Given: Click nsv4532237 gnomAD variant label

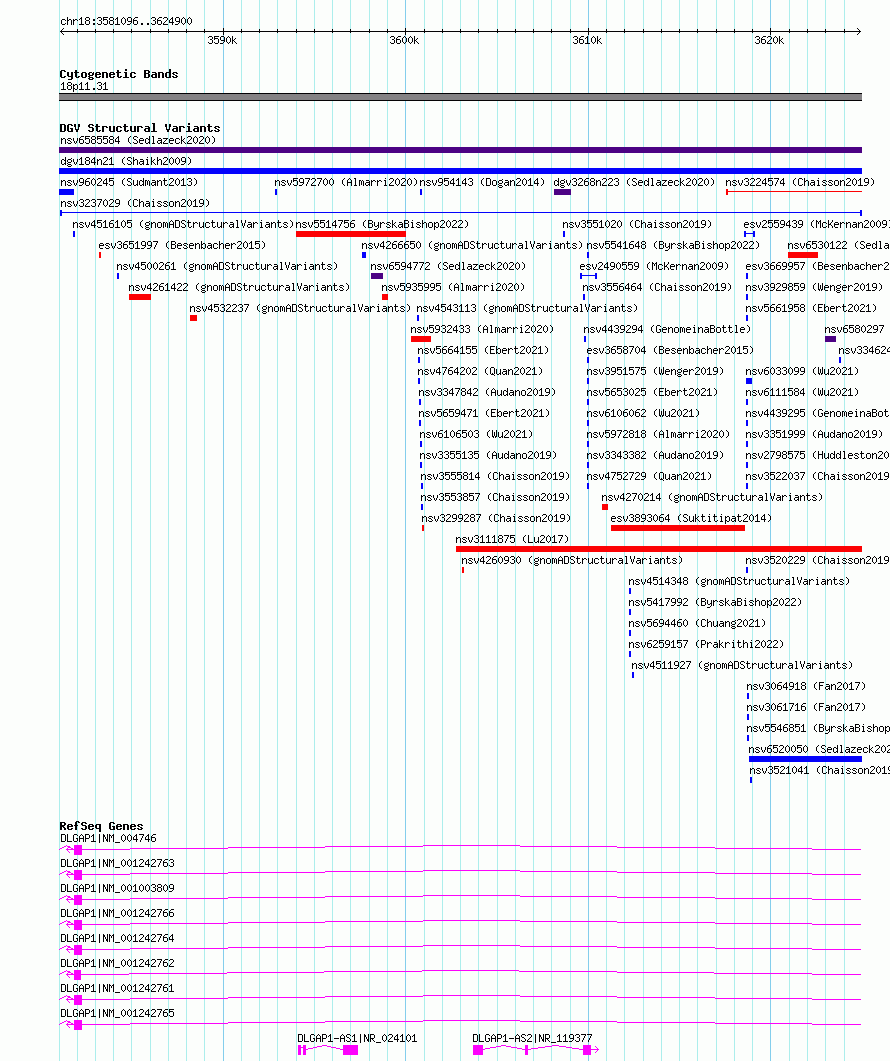Looking at the screenshot, I should 300,308.
